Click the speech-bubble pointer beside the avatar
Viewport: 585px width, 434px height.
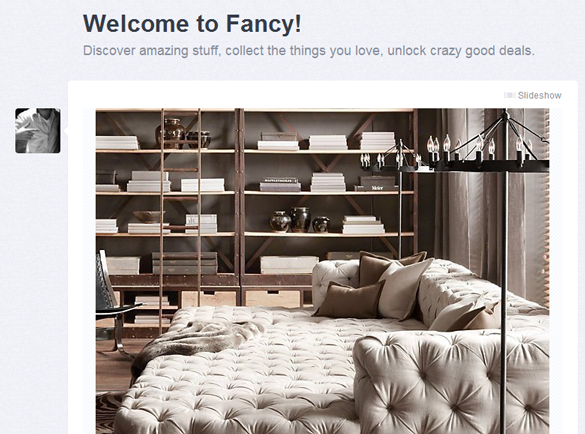point(66,131)
